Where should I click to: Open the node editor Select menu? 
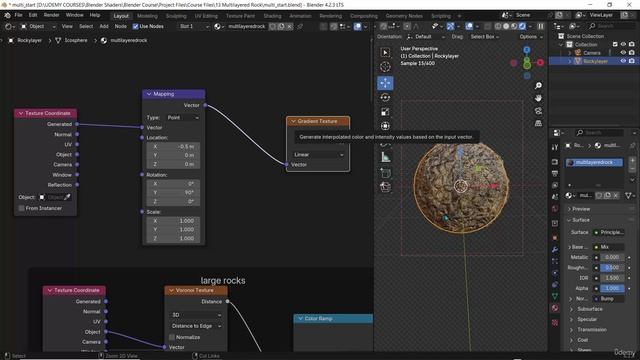pyautogui.click(x=86, y=27)
